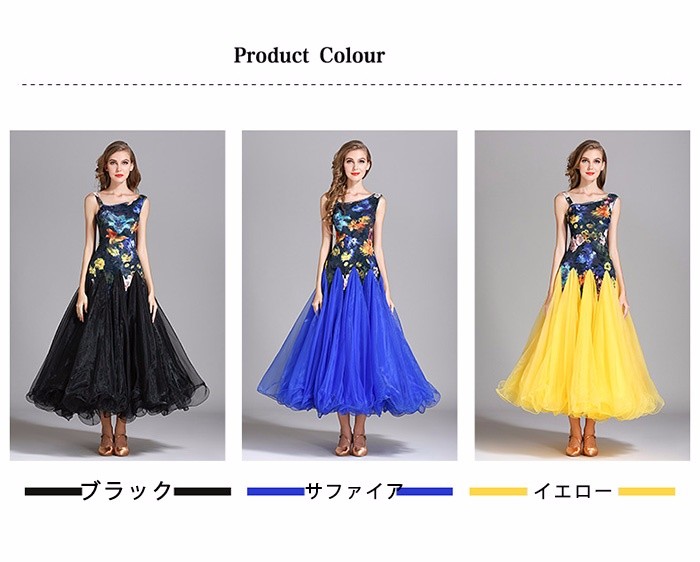Click the dashed divider under heading

tap(350, 84)
